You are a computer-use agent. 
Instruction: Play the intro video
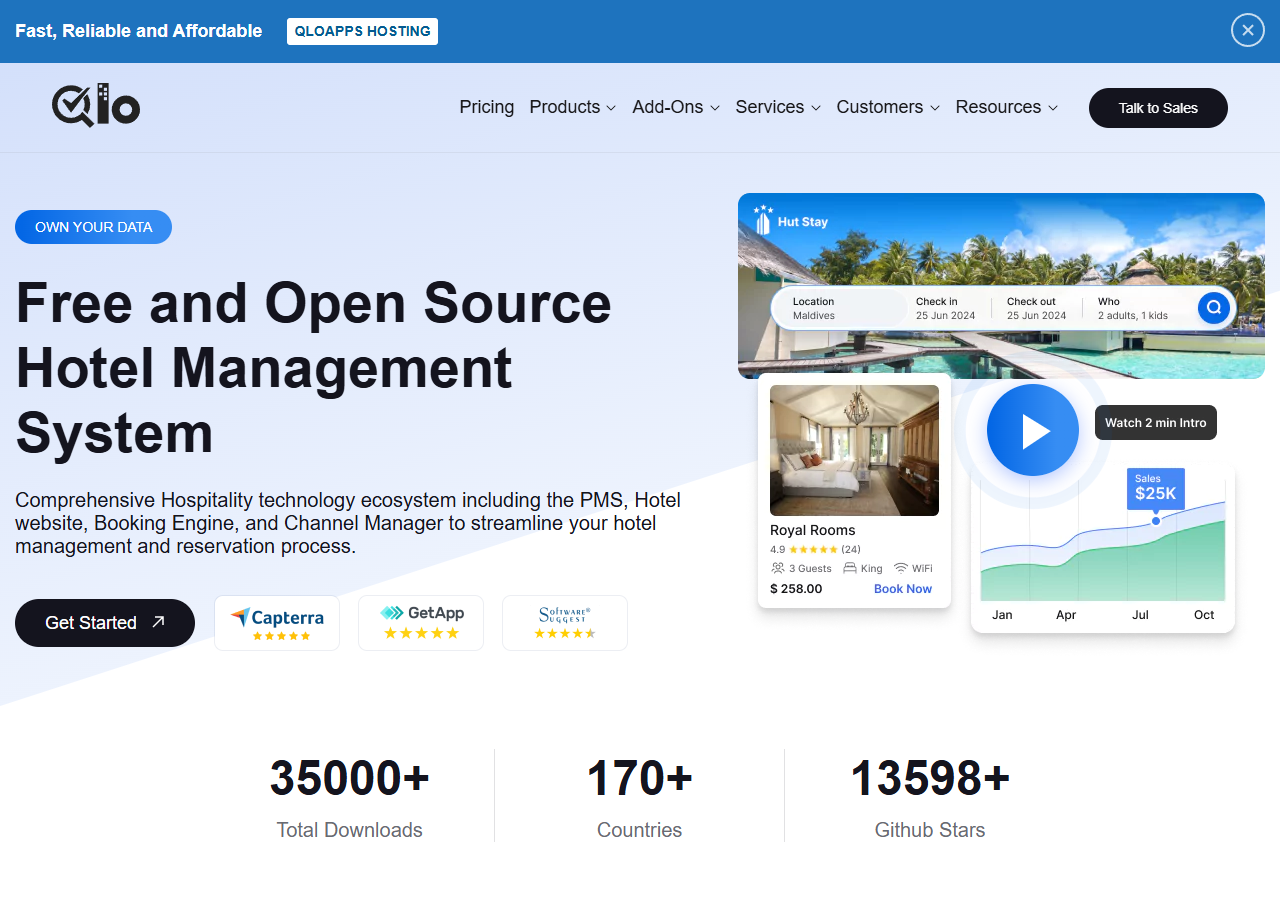coord(1033,430)
